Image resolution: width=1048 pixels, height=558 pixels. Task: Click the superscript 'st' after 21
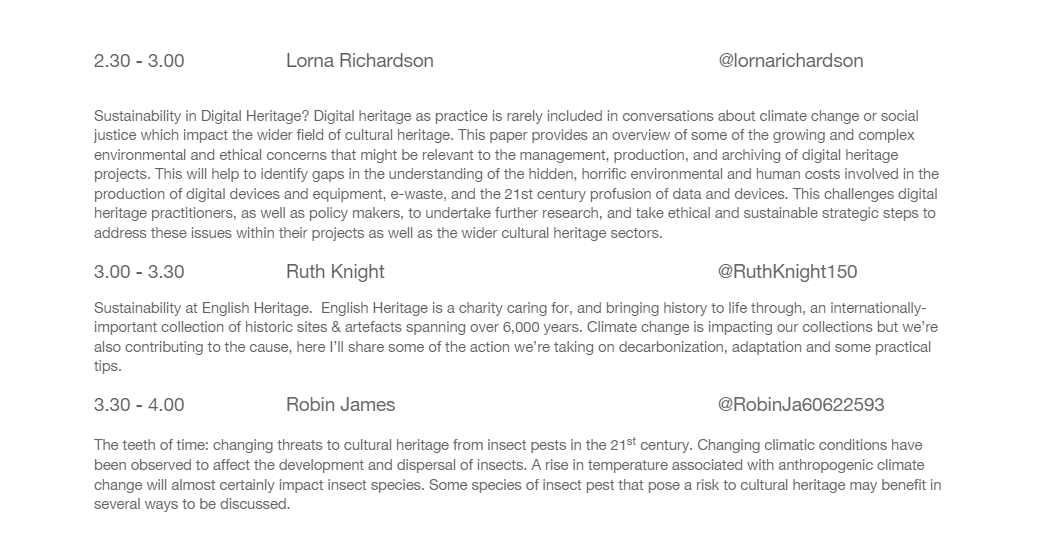click(x=631, y=441)
